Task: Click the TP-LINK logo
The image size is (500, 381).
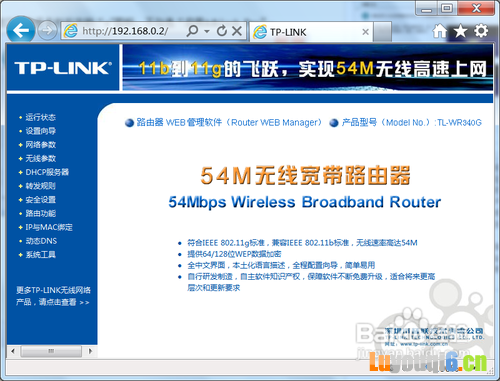Action: pyautogui.click(x=63, y=68)
